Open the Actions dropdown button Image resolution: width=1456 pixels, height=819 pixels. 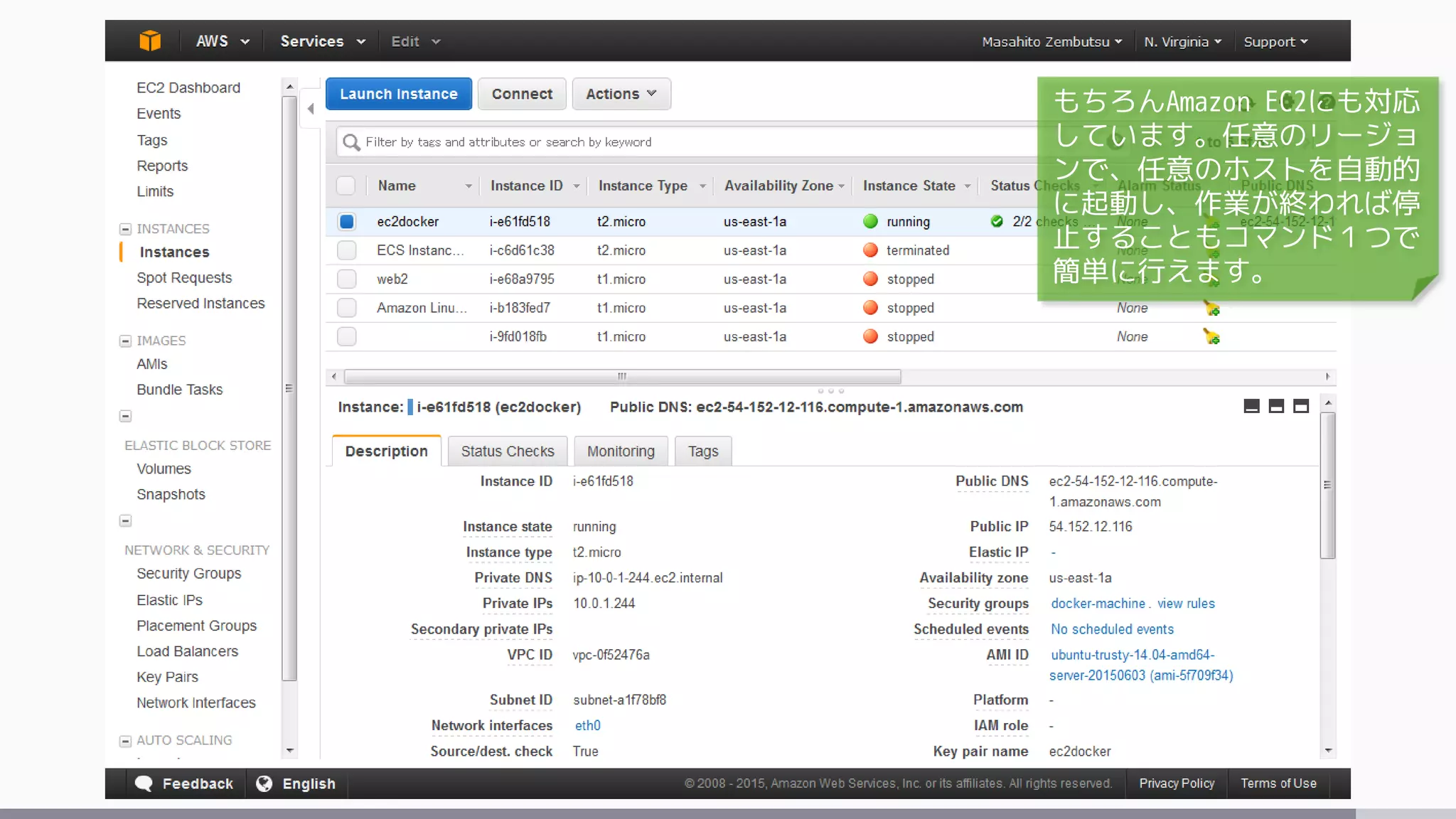click(x=621, y=94)
